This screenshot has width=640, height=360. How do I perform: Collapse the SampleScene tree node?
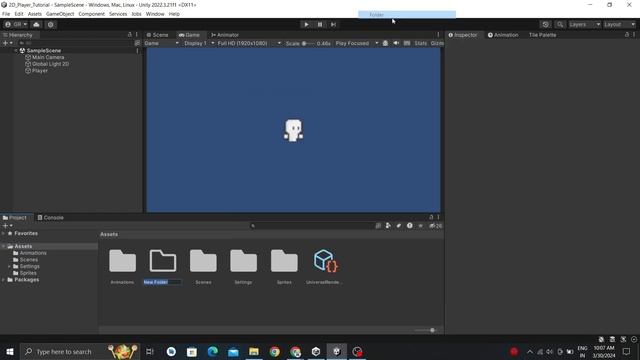[16, 51]
